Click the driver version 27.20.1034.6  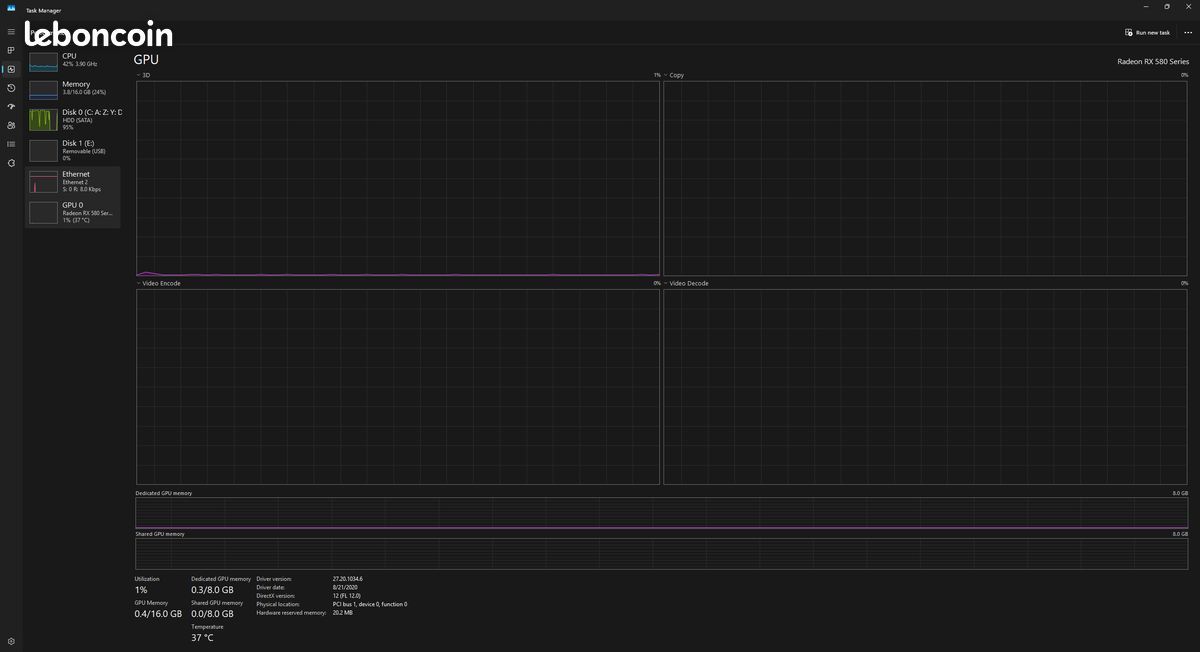tap(348, 578)
